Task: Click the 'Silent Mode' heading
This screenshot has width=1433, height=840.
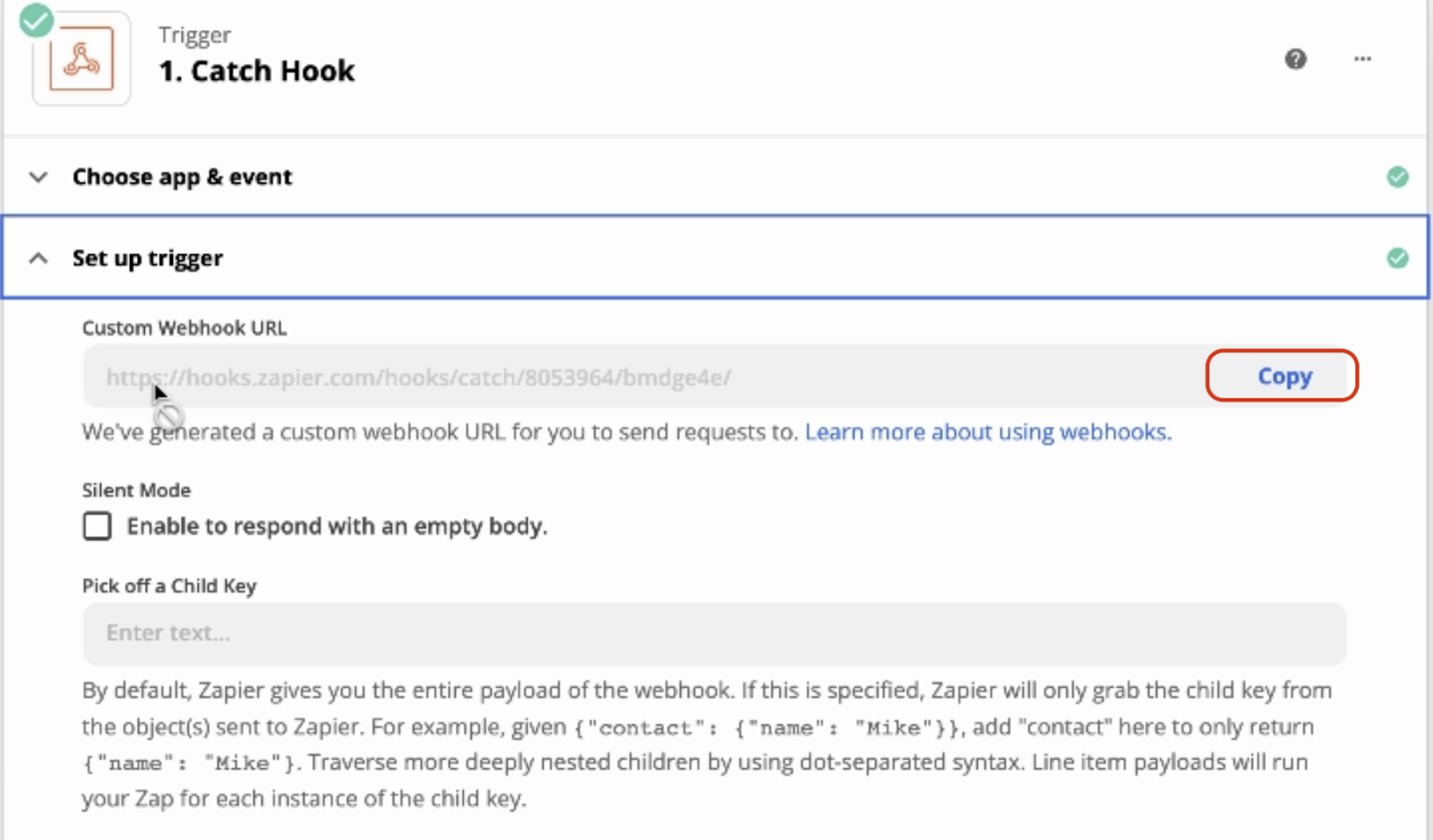Action: 136,490
